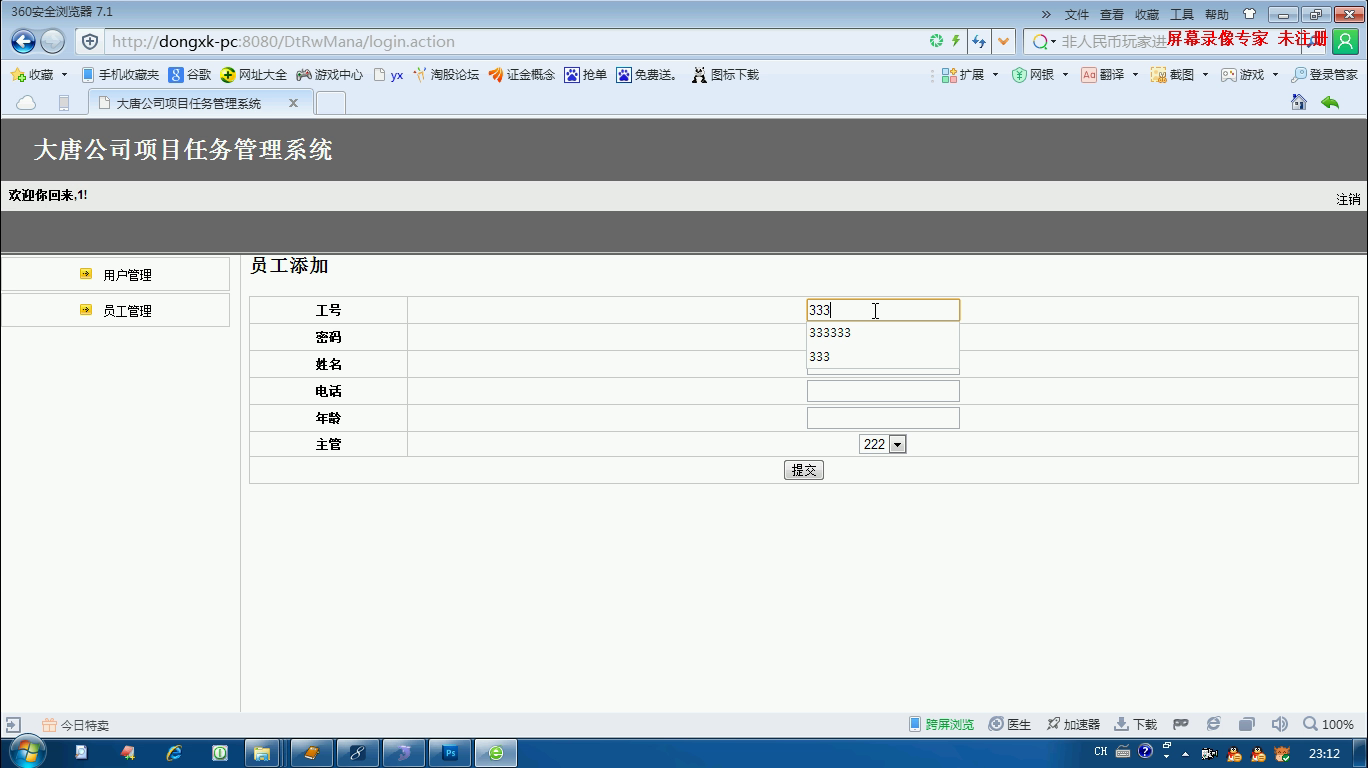Open the 主管 dropdown showing 222
Viewport: 1368px width, 768px height.
883,444
